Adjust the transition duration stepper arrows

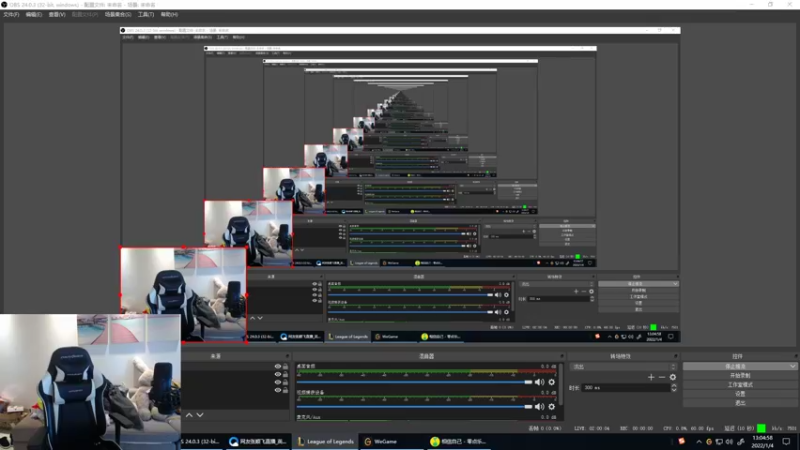point(674,388)
